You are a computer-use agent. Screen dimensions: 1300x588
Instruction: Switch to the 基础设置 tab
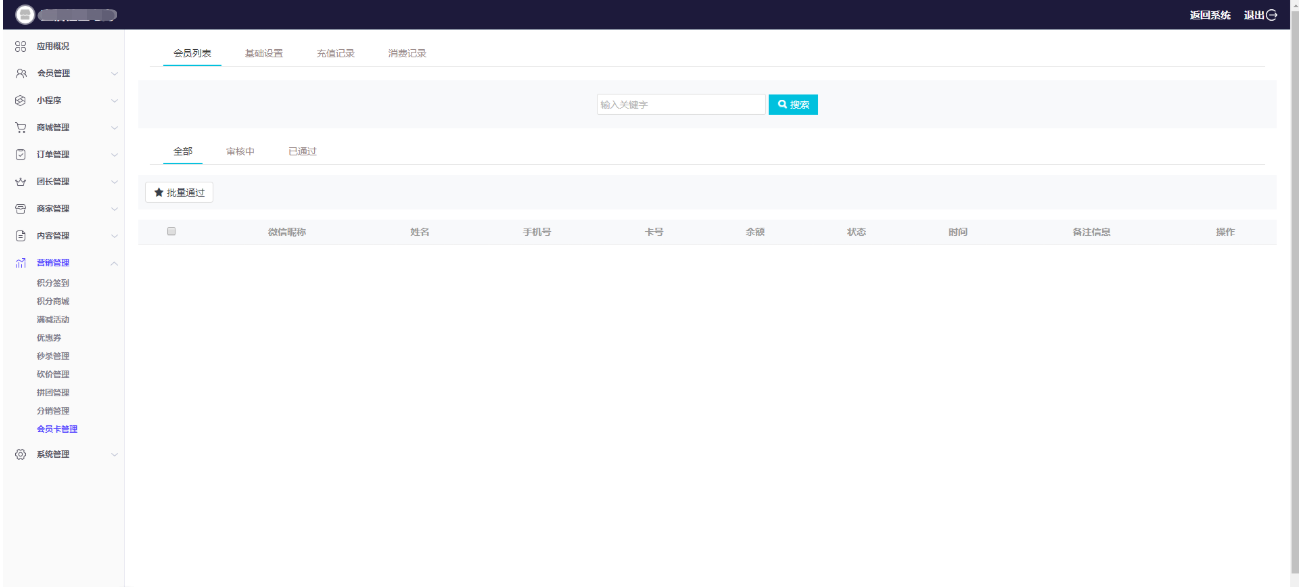pos(264,53)
